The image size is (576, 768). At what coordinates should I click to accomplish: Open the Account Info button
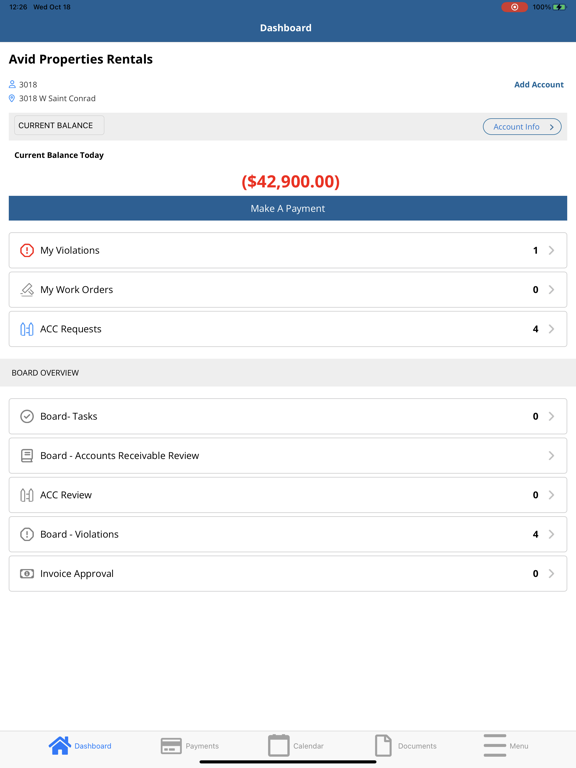pyautogui.click(x=522, y=127)
